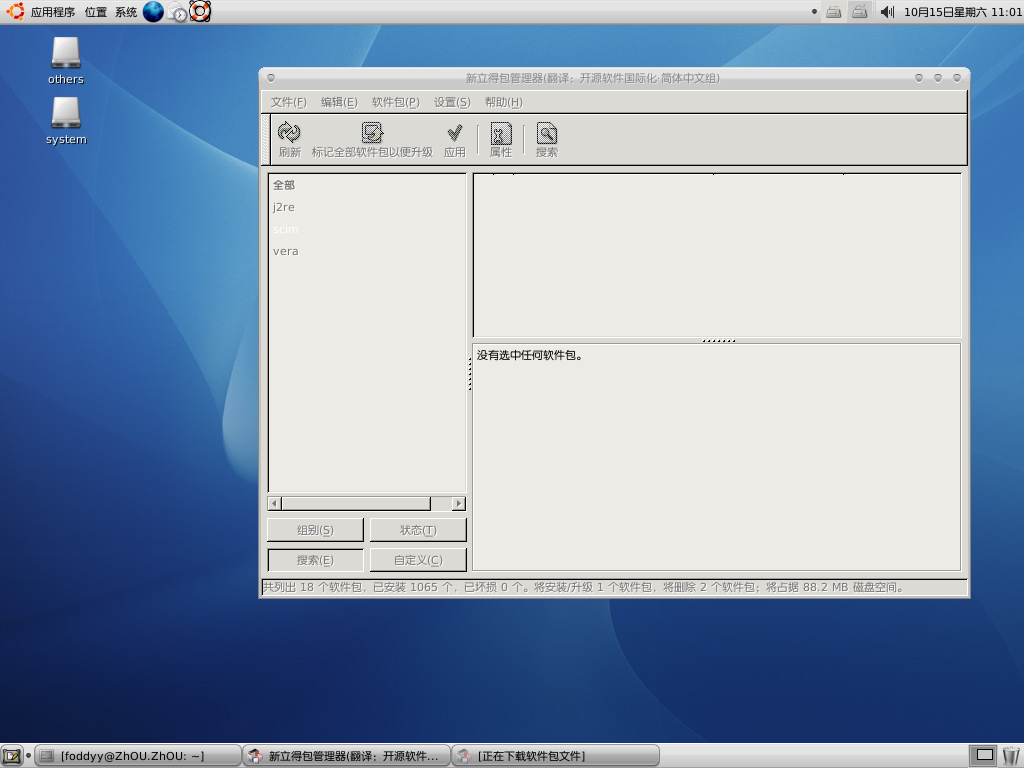Click the window menu button on title bar
Viewport: 1024px width, 768px height.
click(x=271, y=78)
